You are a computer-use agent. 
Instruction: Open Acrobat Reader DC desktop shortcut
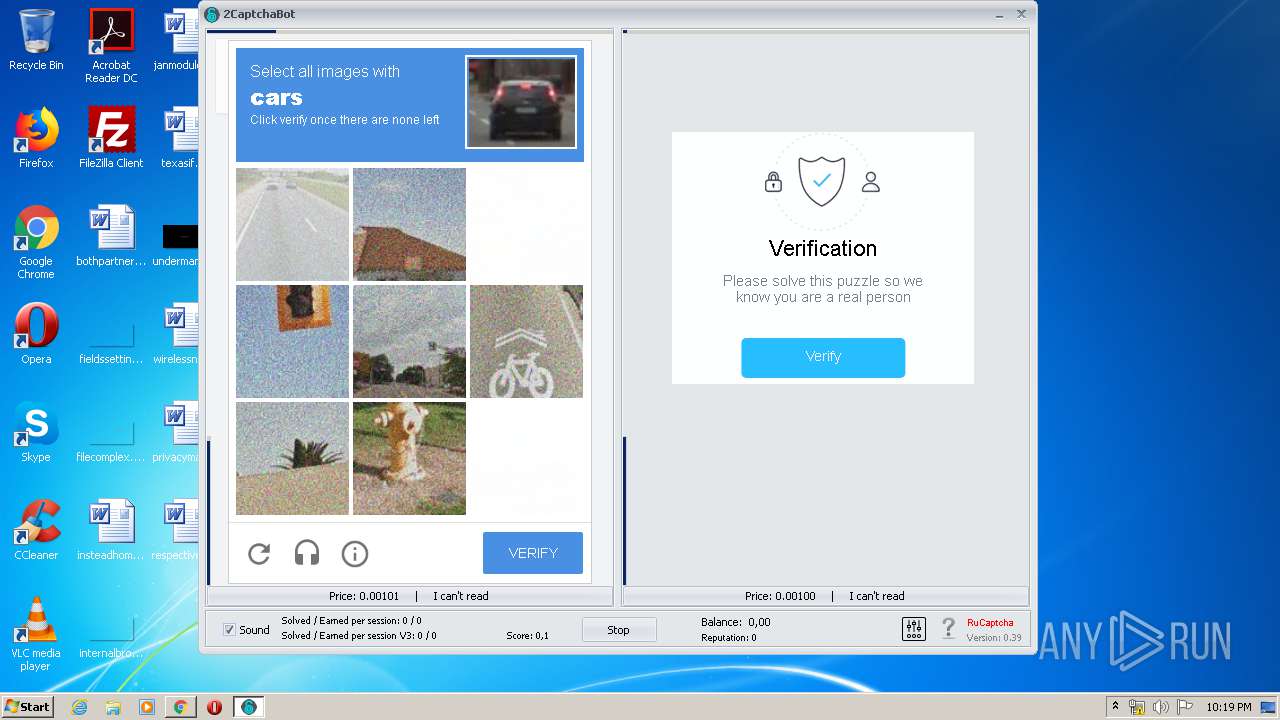click(x=111, y=45)
